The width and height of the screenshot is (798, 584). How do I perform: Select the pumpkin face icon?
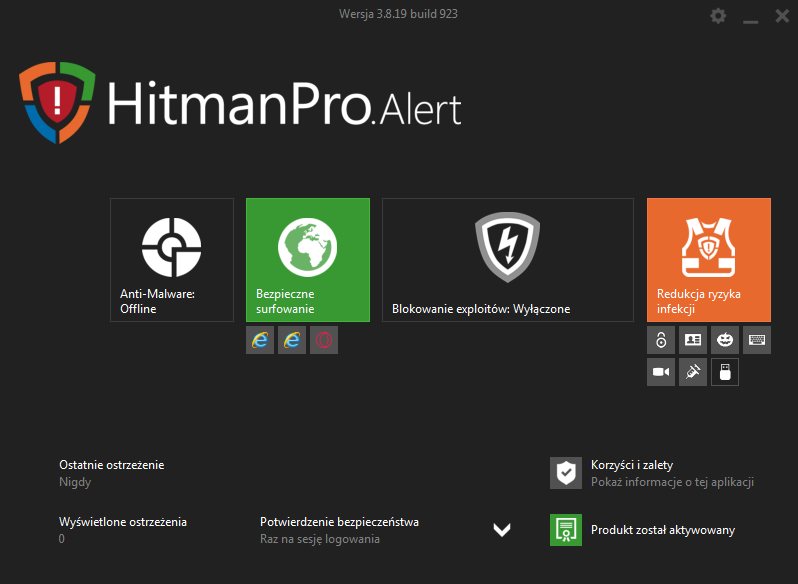(725, 340)
